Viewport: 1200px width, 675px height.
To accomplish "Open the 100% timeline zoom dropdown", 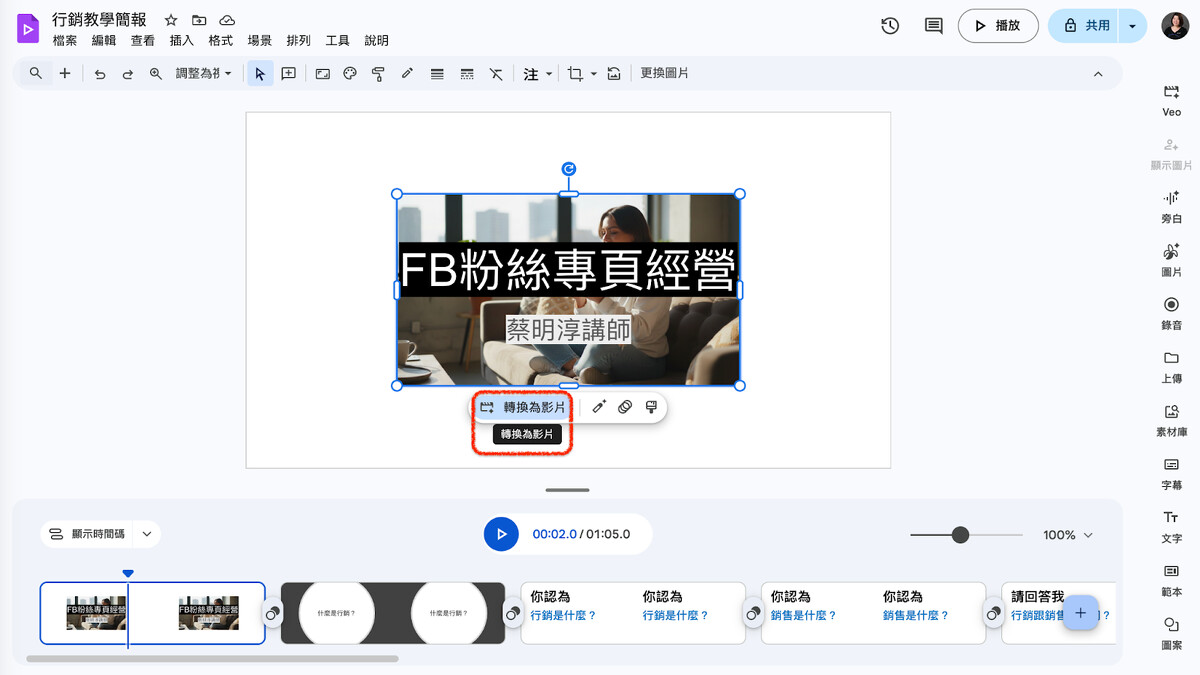I will (x=1068, y=535).
